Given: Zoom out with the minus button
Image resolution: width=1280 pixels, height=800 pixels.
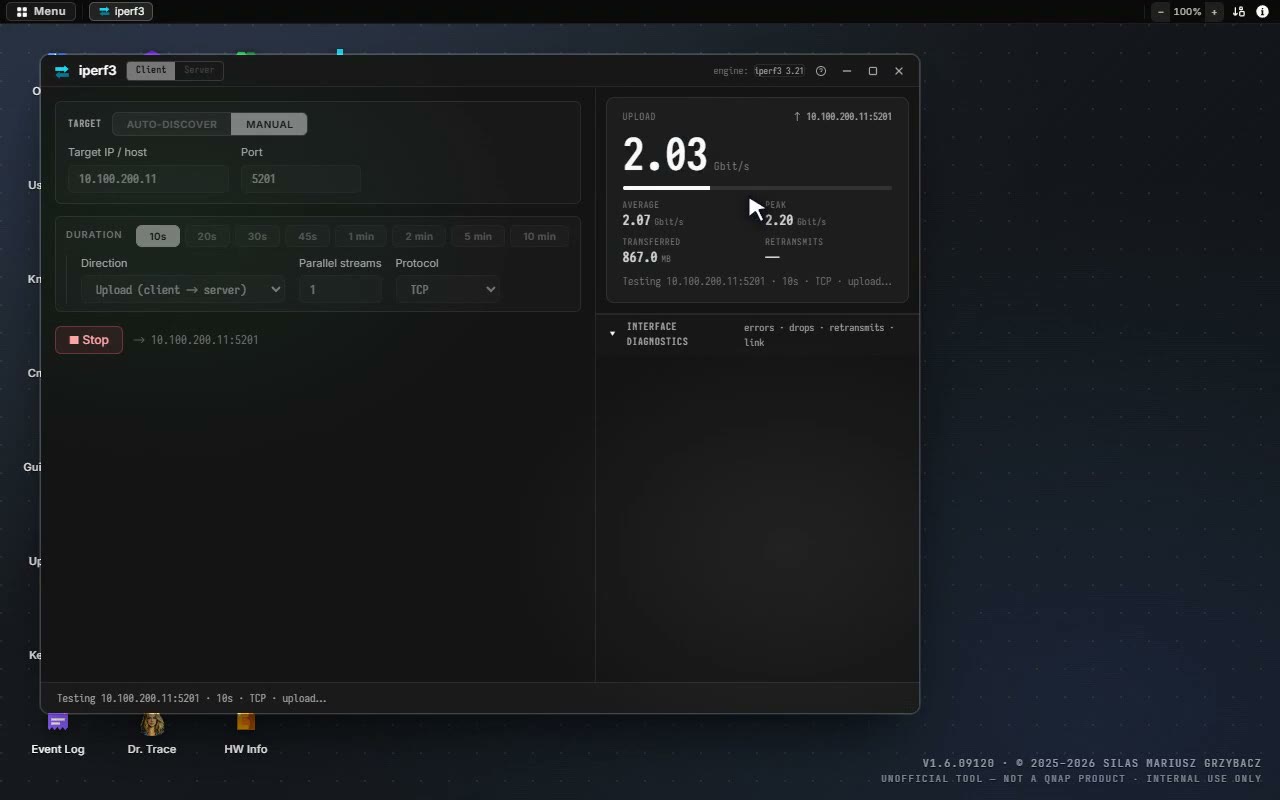Looking at the screenshot, I should click(x=1161, y=12).
